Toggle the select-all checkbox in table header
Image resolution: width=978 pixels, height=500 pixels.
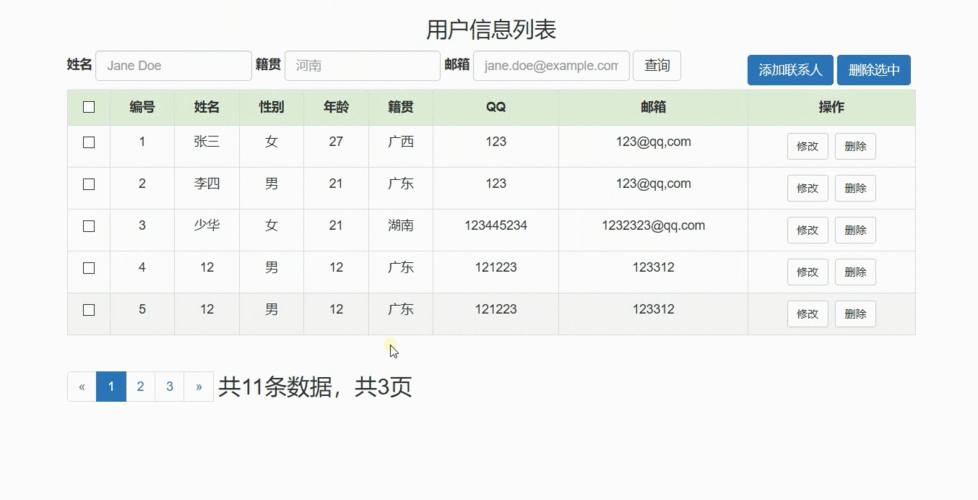point(89,107)
